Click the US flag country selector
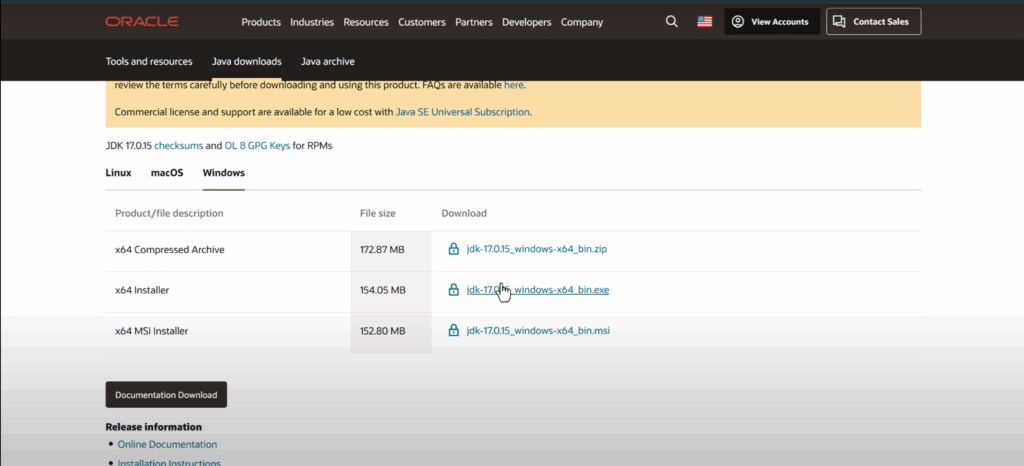The width and height of the screenshot is (1024, 466). (705, 21)
